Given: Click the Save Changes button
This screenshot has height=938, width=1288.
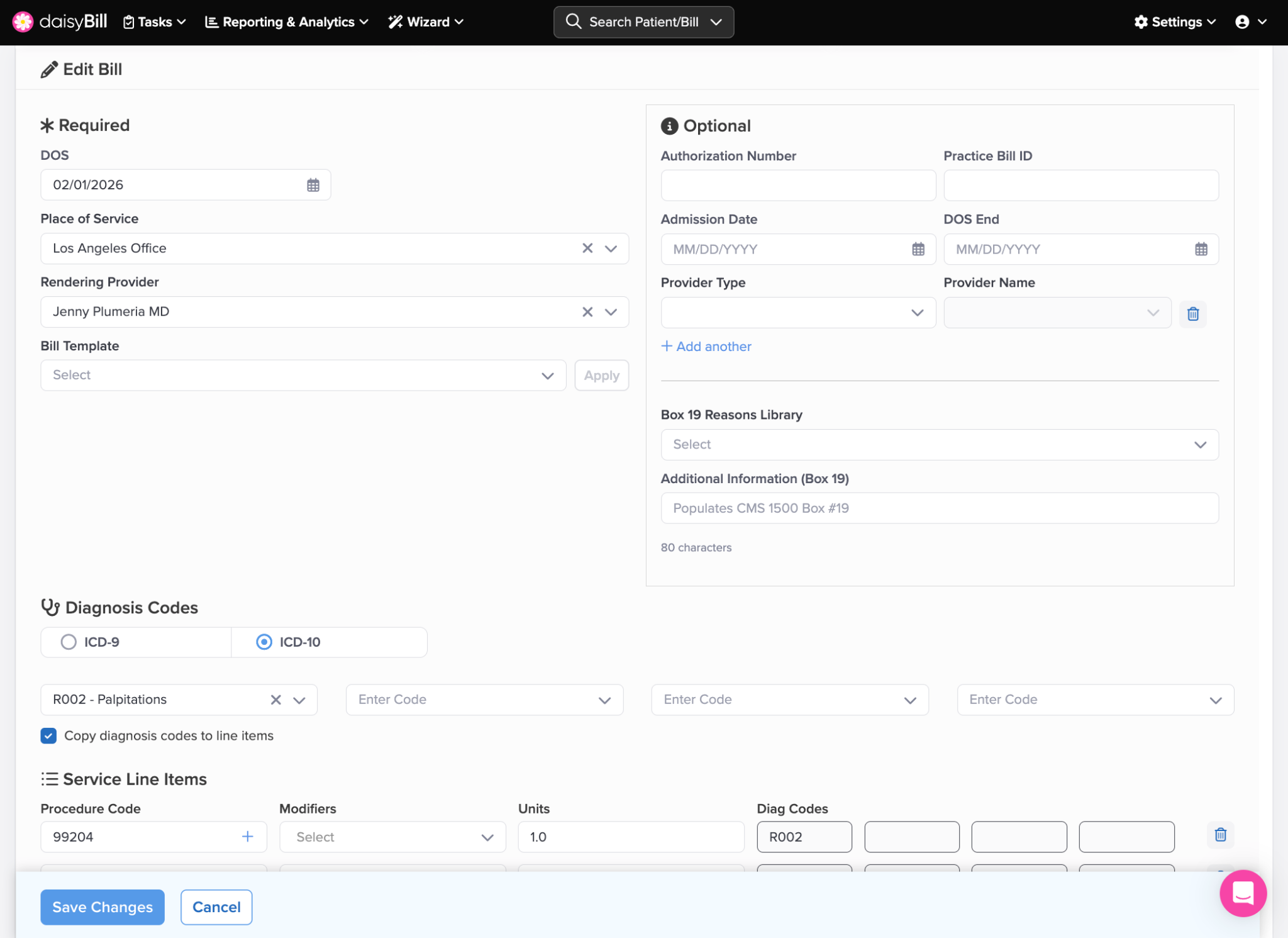Looking at the screenshot, I should (103, 907).
